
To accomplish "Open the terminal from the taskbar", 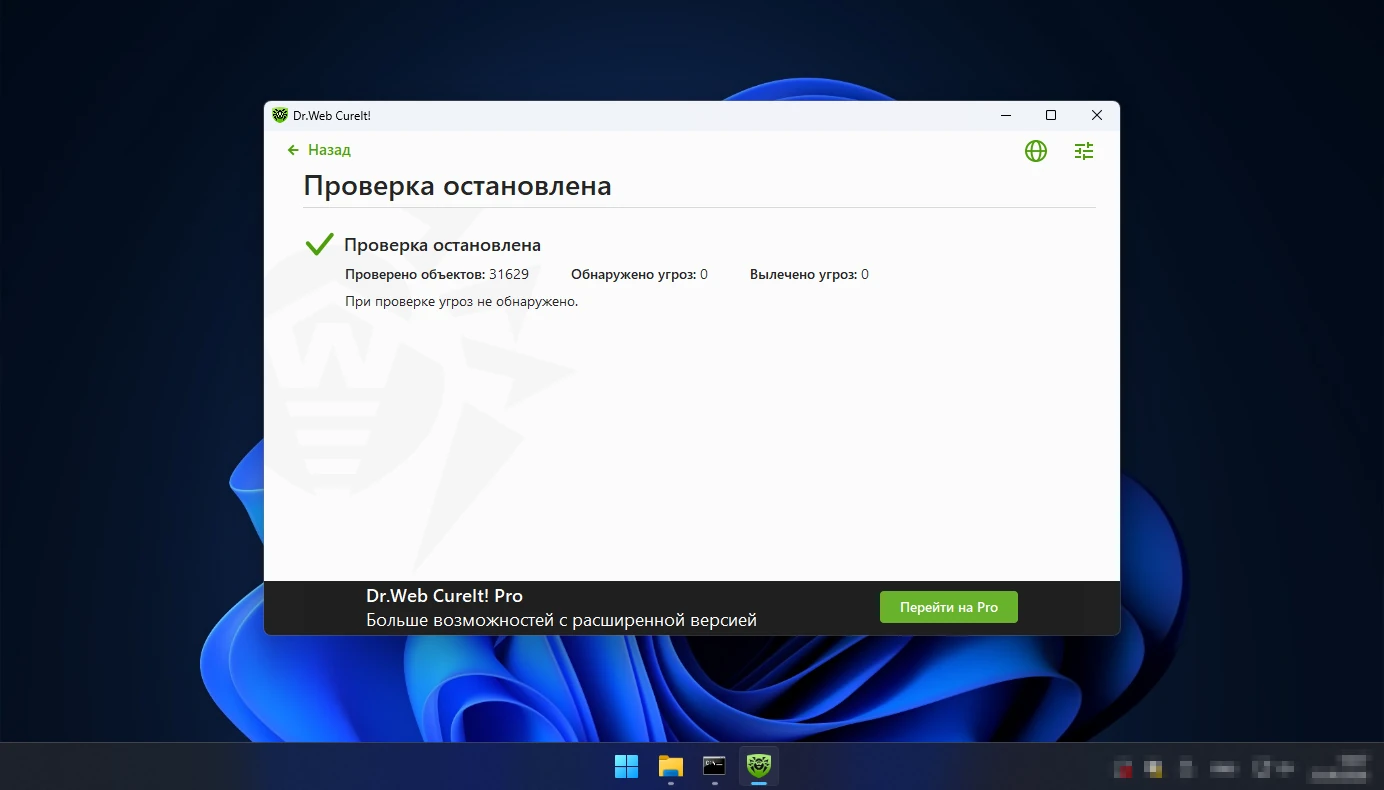I will (x=714, y=766).
